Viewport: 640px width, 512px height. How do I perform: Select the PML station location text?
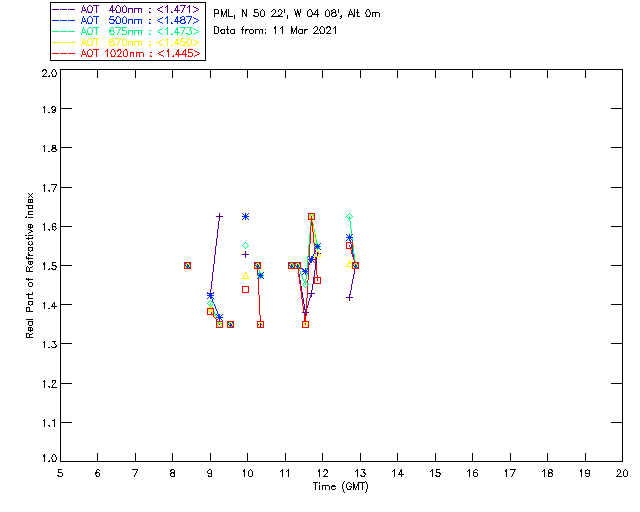click(297, 13)
